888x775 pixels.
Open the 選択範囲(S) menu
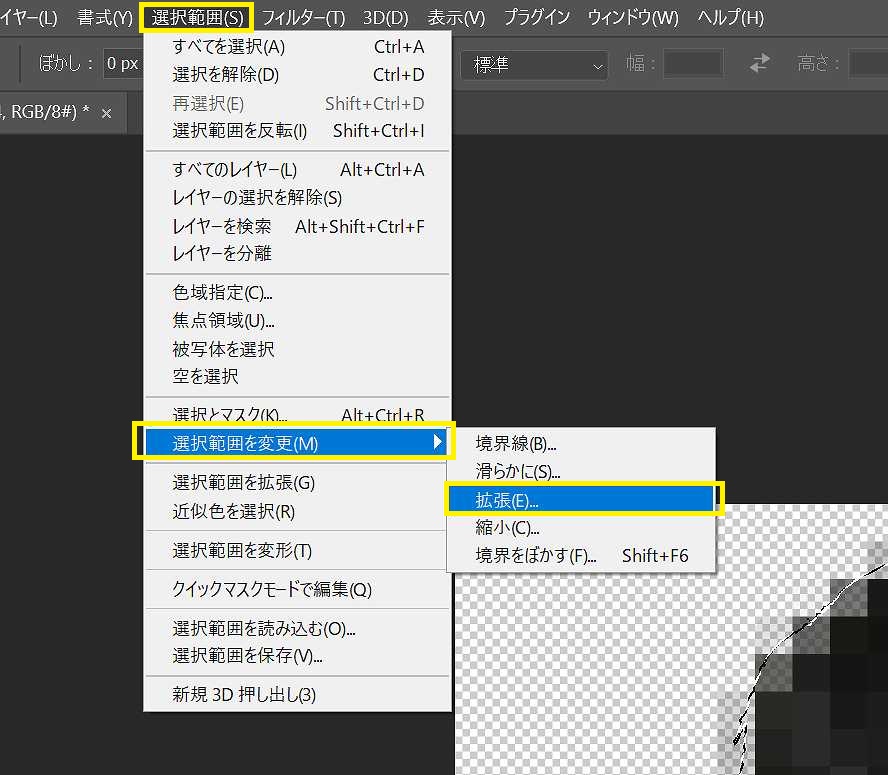point(197,18)
